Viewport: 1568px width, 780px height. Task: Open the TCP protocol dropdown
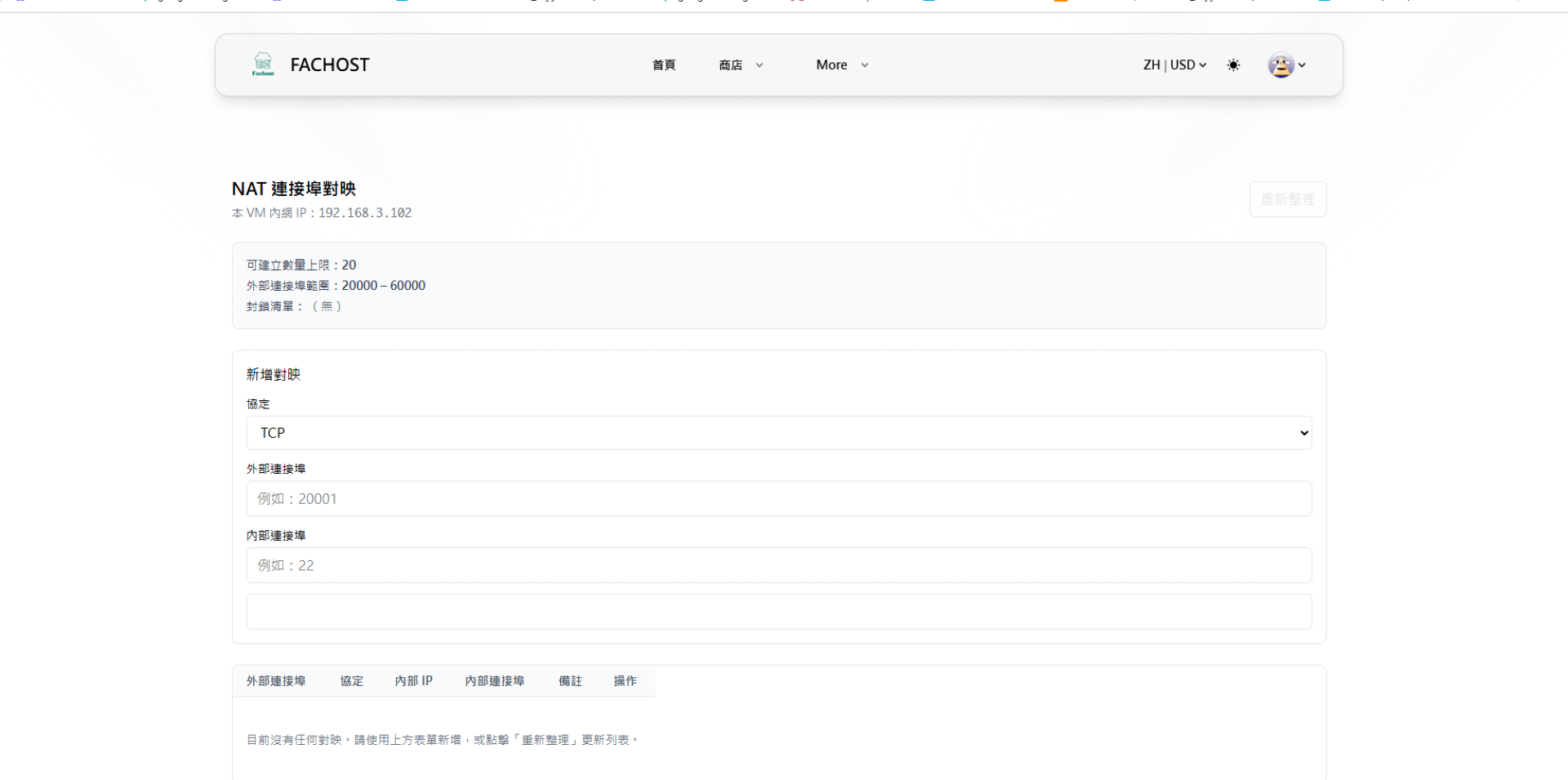[x=778, y=433]
